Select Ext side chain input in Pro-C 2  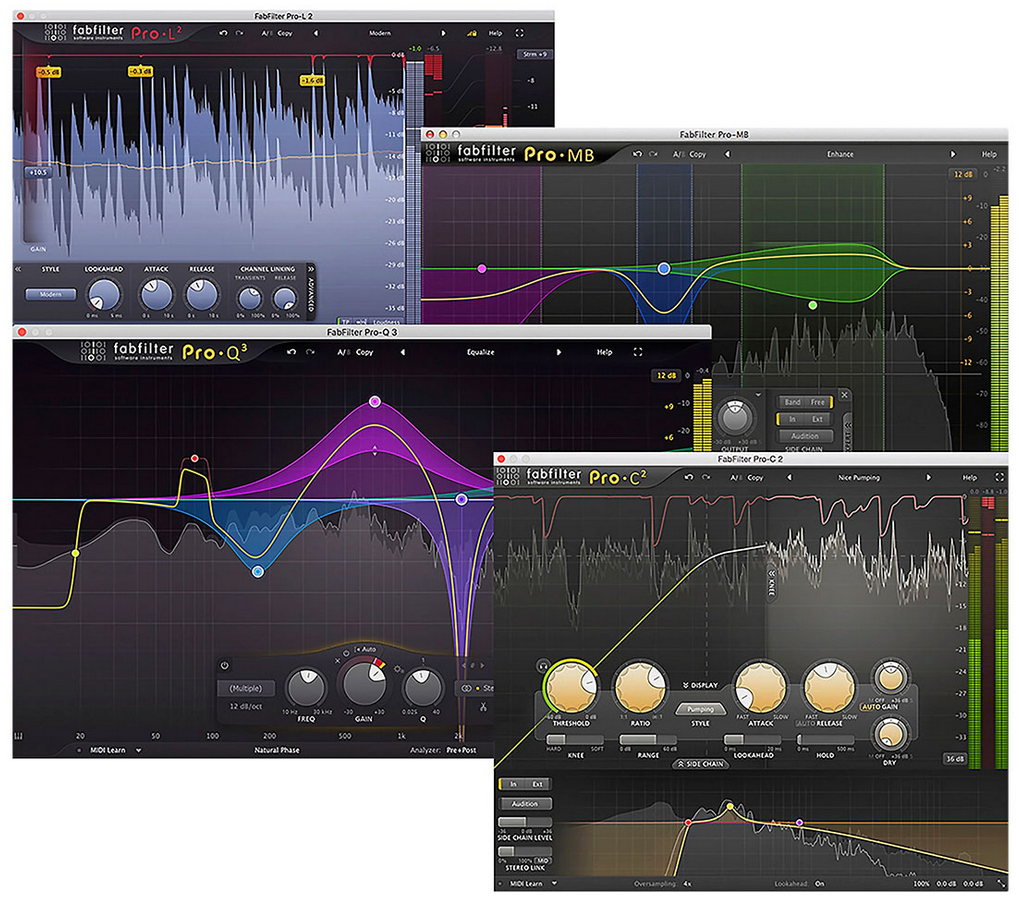point(537,784)
